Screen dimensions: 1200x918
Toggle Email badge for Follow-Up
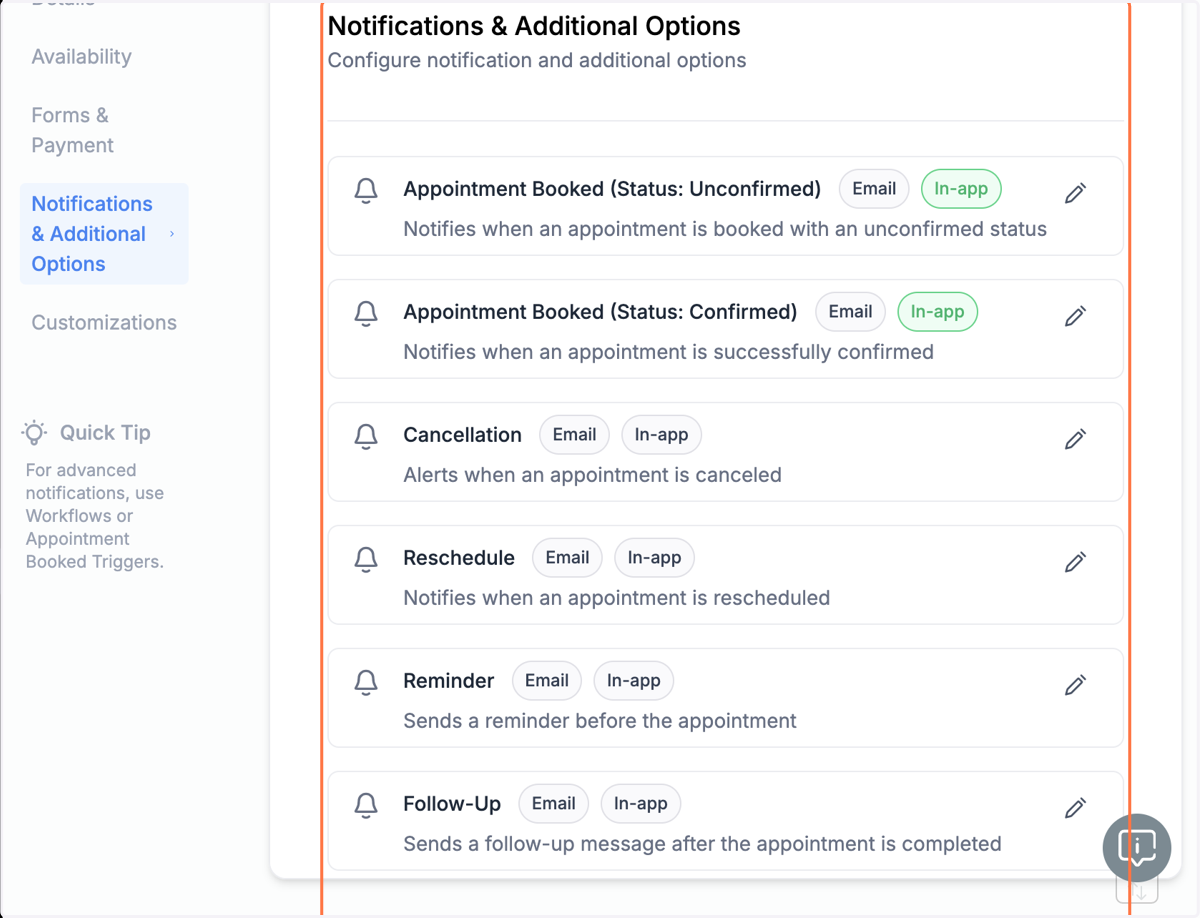(554, 804)
